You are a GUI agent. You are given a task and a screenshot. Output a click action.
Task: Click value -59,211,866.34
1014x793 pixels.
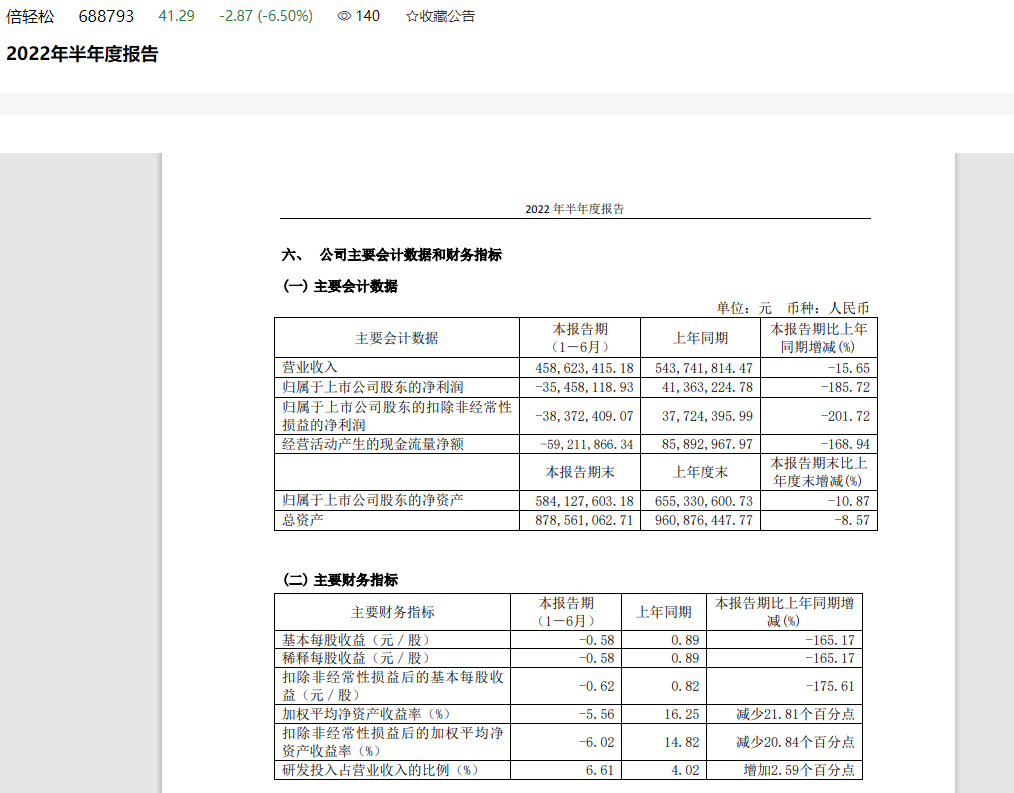(x=587, y=444)
